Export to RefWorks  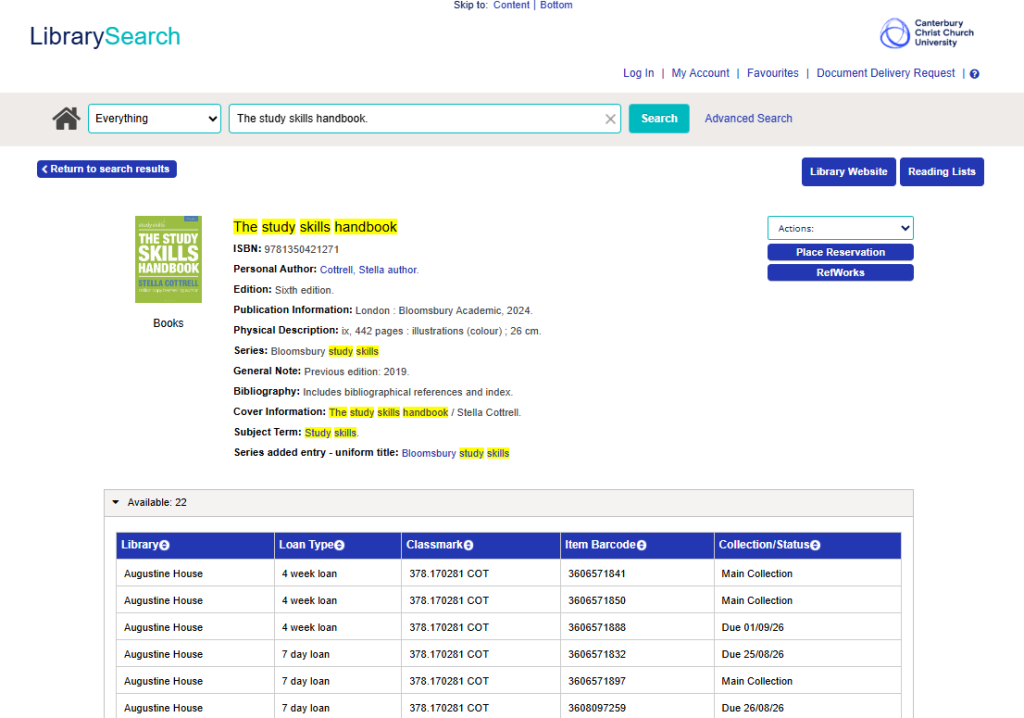[x=840, y=272]
